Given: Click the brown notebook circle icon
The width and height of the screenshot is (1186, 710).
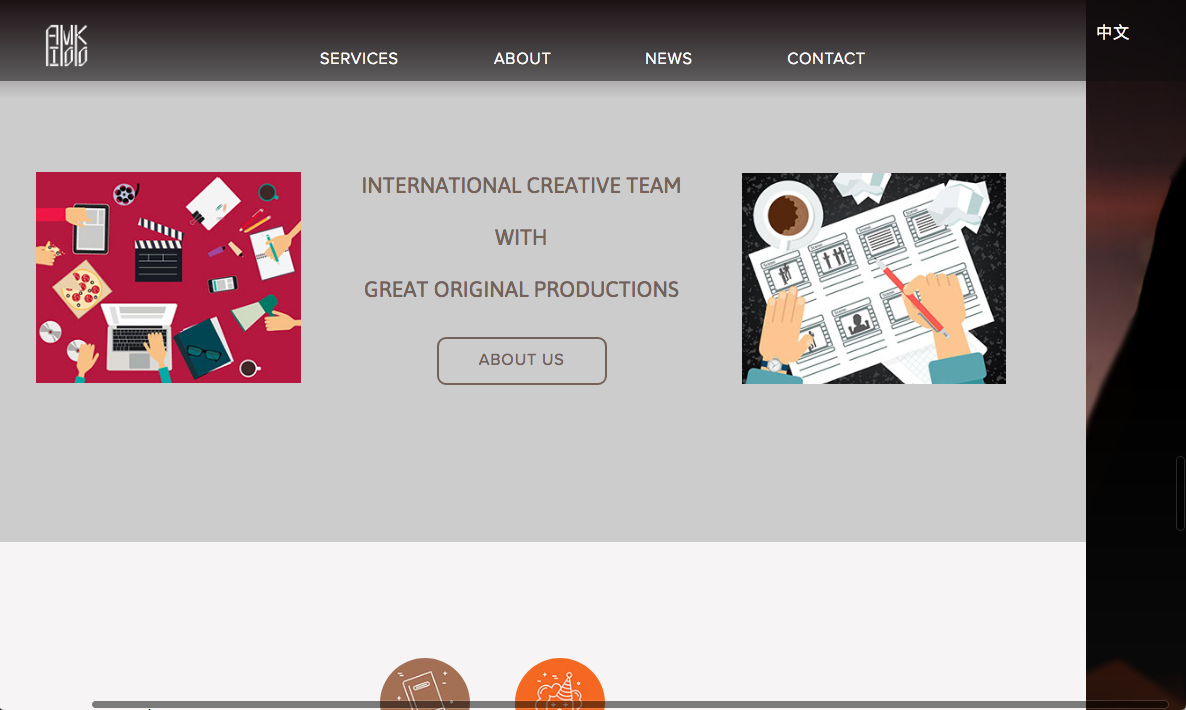Looking at the screenshot, I should [424, 684].
